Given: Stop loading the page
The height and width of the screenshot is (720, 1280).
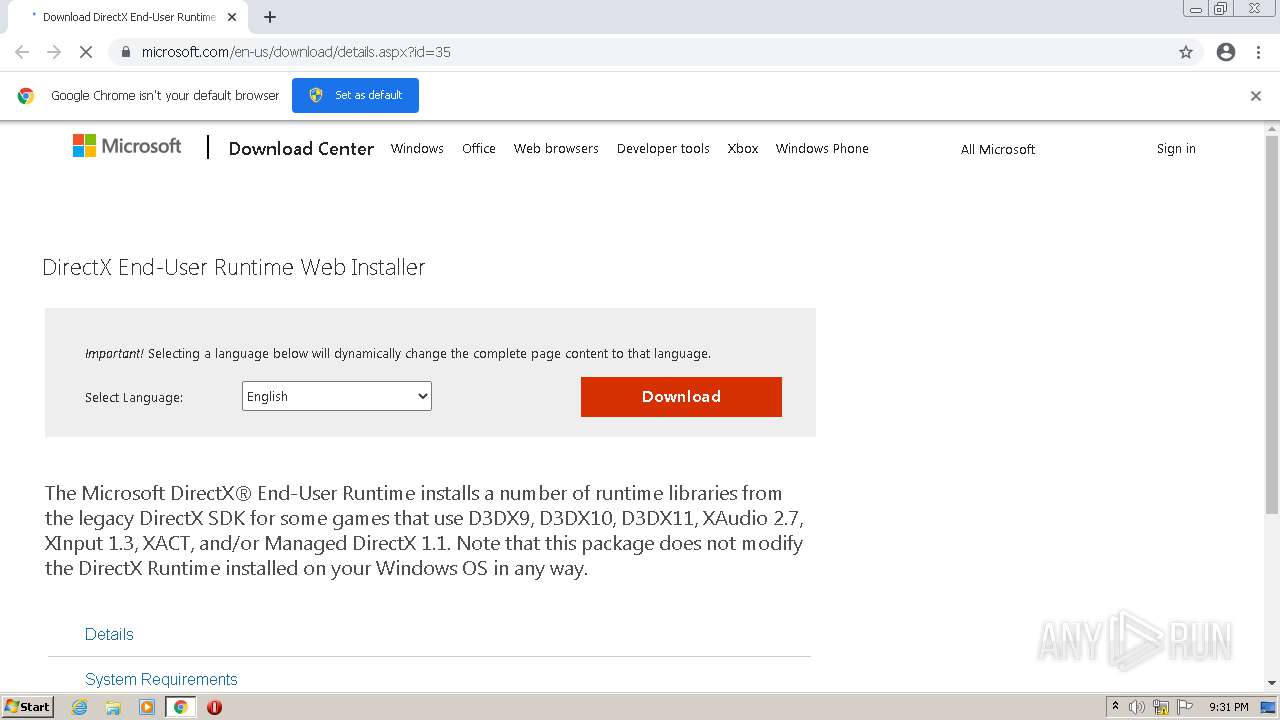Looking at the screenshot, I should coord(86,52).
